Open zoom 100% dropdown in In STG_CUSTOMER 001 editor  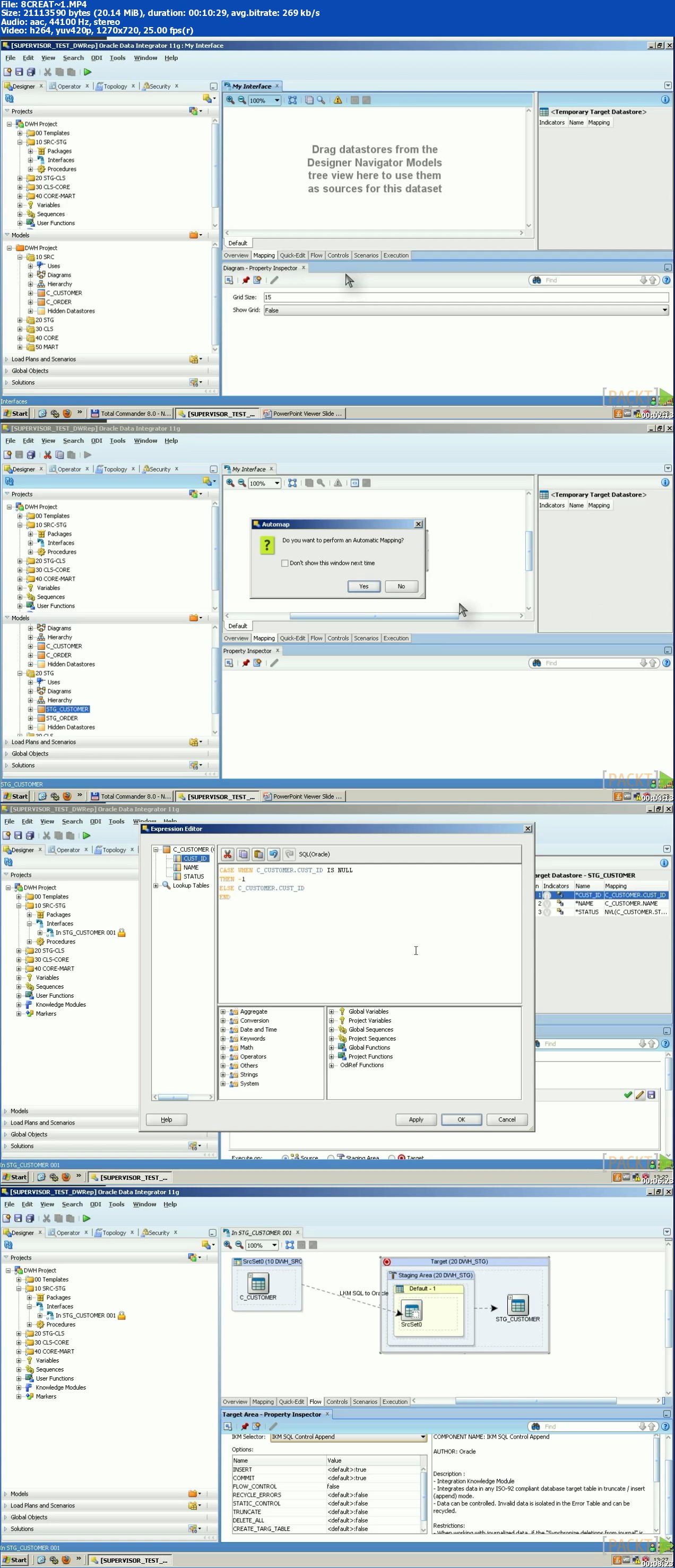(x=274, y=1245)
